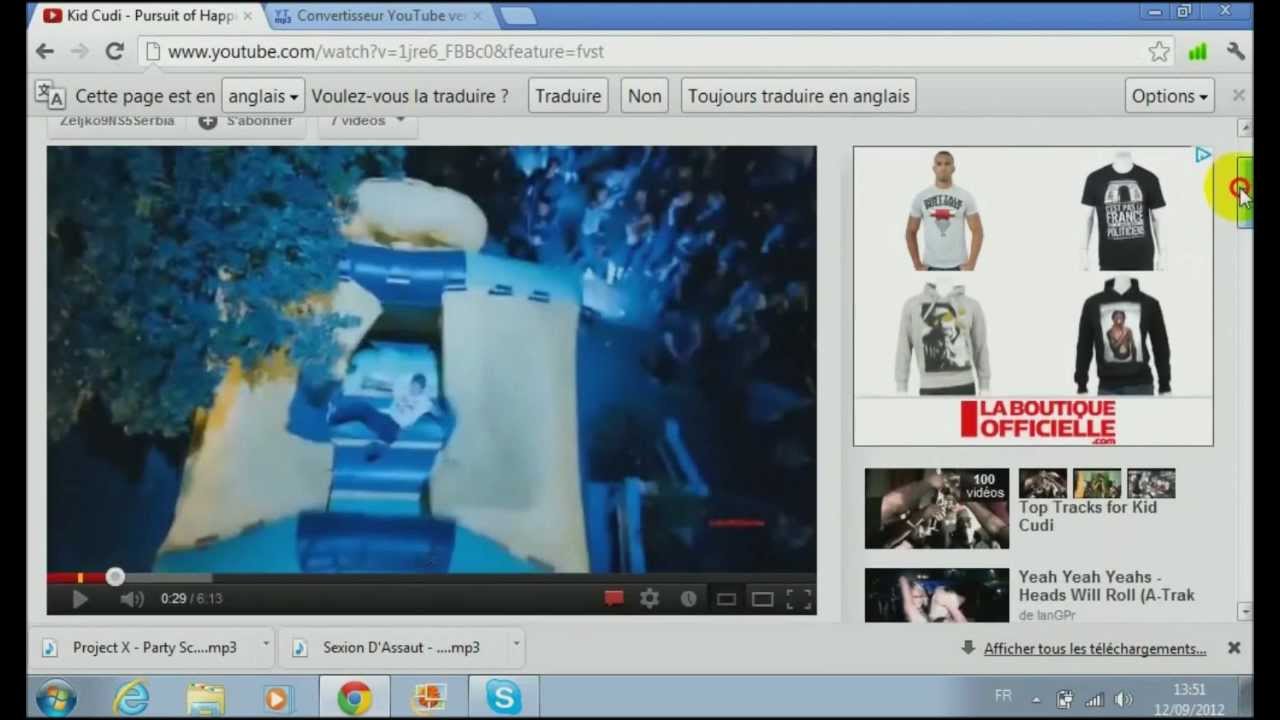1280x720 pixels.
Task: Click the orange app icon beside Chrome in taskbar
Action: pos(429,697)
